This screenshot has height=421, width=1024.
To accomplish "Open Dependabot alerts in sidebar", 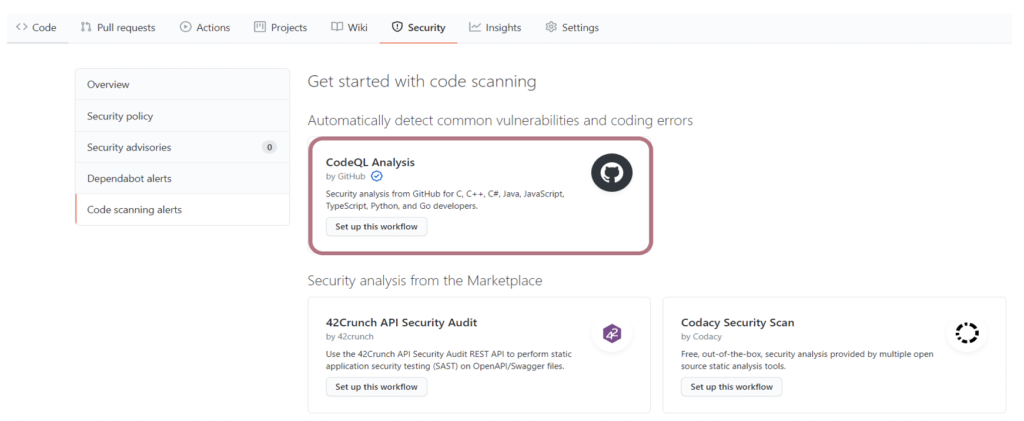I will [x=182, y=178].
